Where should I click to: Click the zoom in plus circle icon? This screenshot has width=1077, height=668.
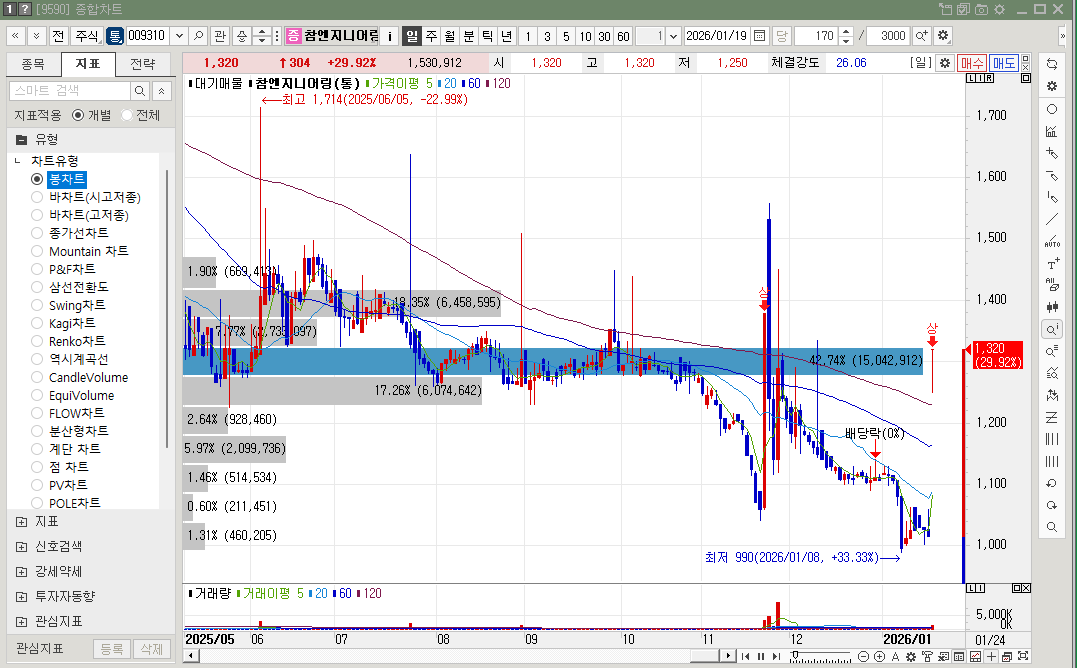[879, 656]
